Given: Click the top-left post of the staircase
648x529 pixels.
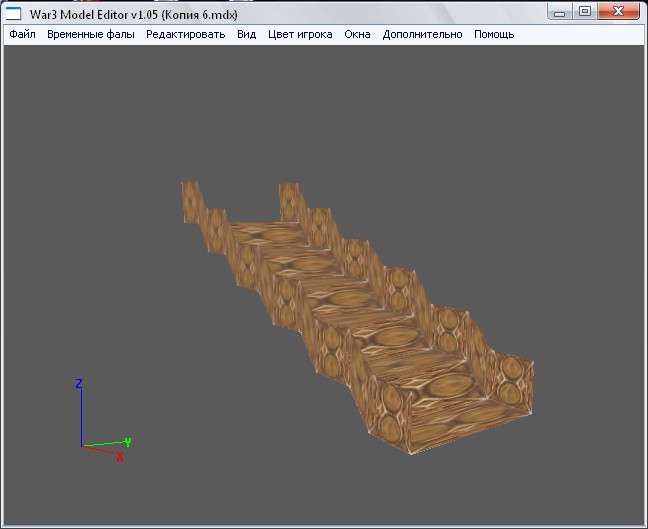Looking at the screenshot, I should [x=190, y=203].
